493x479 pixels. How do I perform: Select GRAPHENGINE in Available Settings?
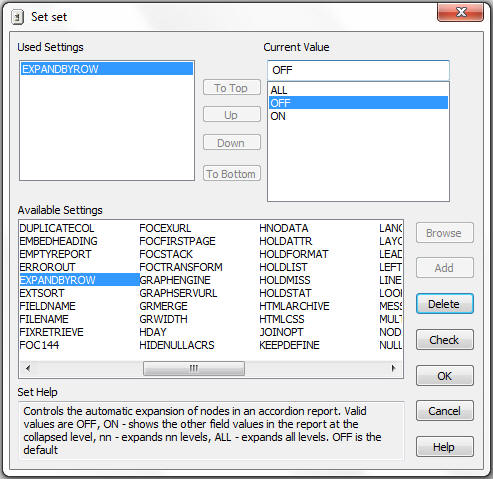tap(175, 280)
